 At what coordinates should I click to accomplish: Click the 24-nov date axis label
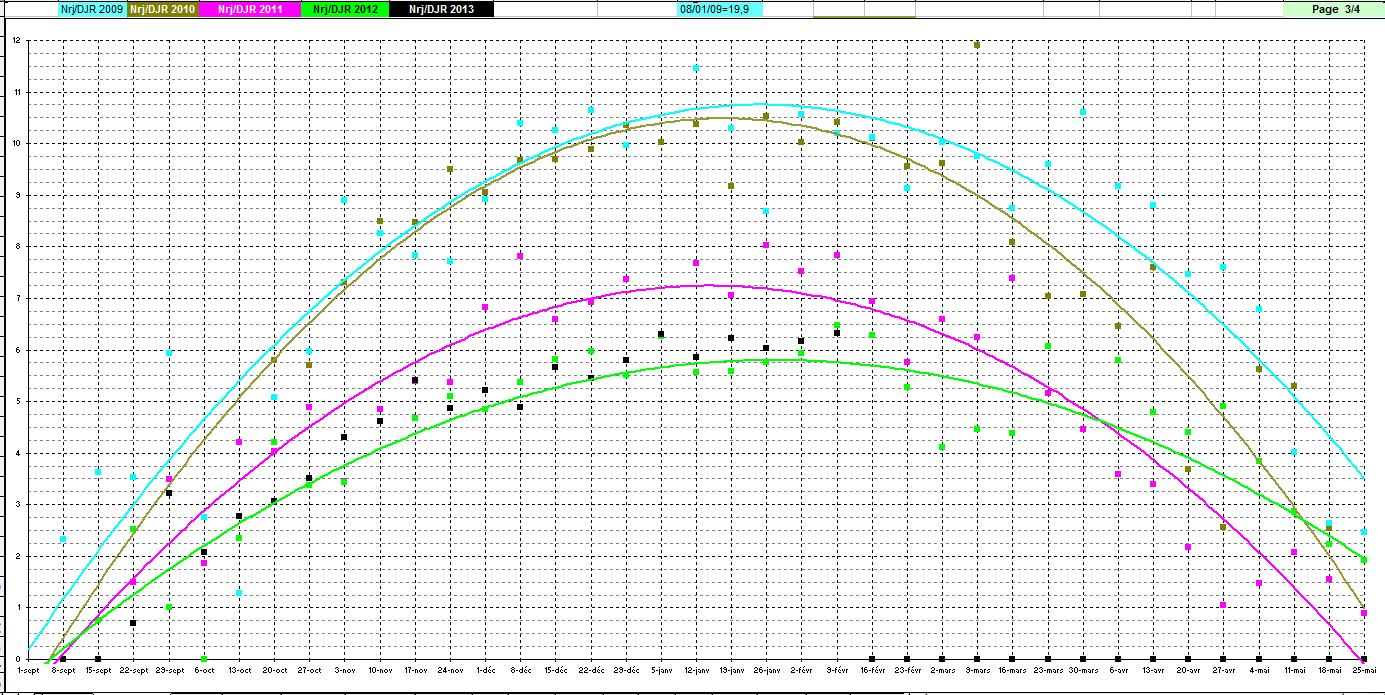point(450,669)
